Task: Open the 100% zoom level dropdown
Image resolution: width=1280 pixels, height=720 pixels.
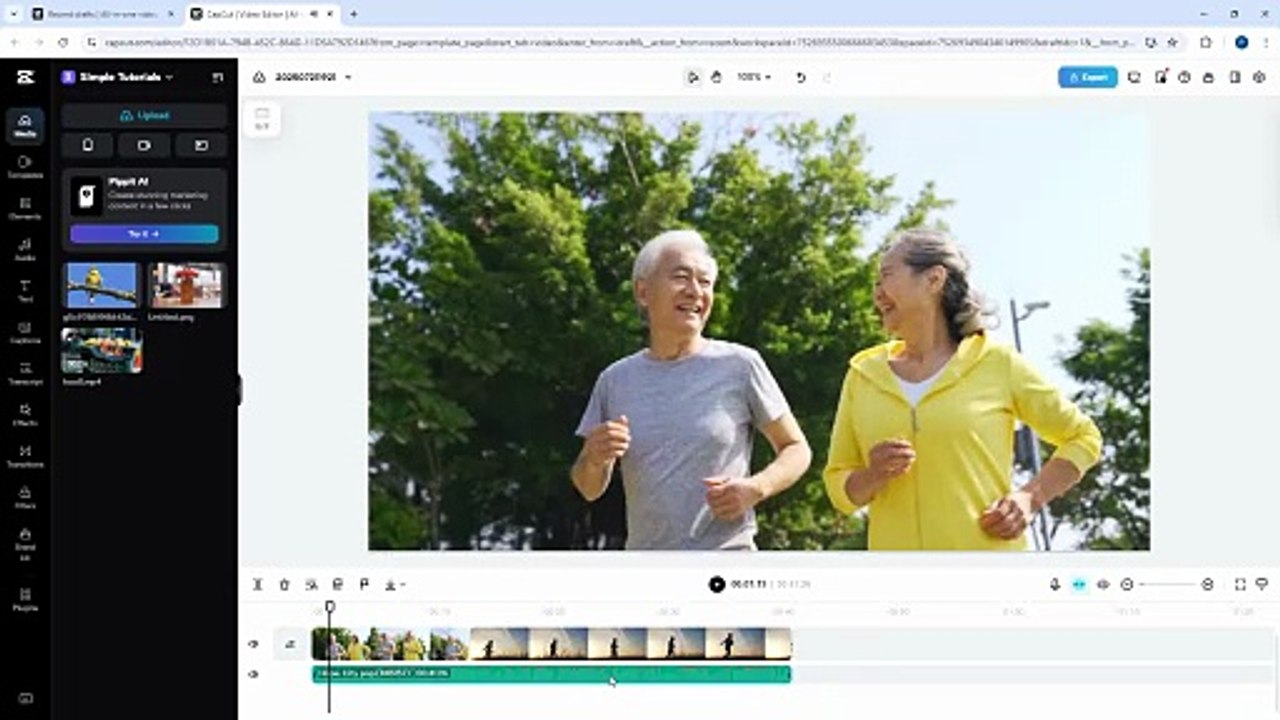Action: tap(754, 77)
